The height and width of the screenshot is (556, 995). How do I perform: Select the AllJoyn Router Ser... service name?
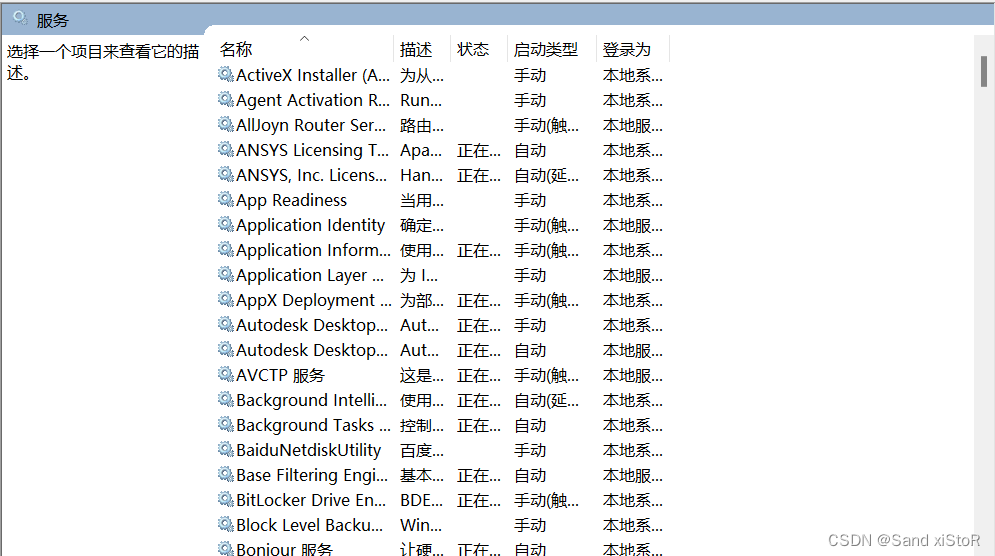311,126
